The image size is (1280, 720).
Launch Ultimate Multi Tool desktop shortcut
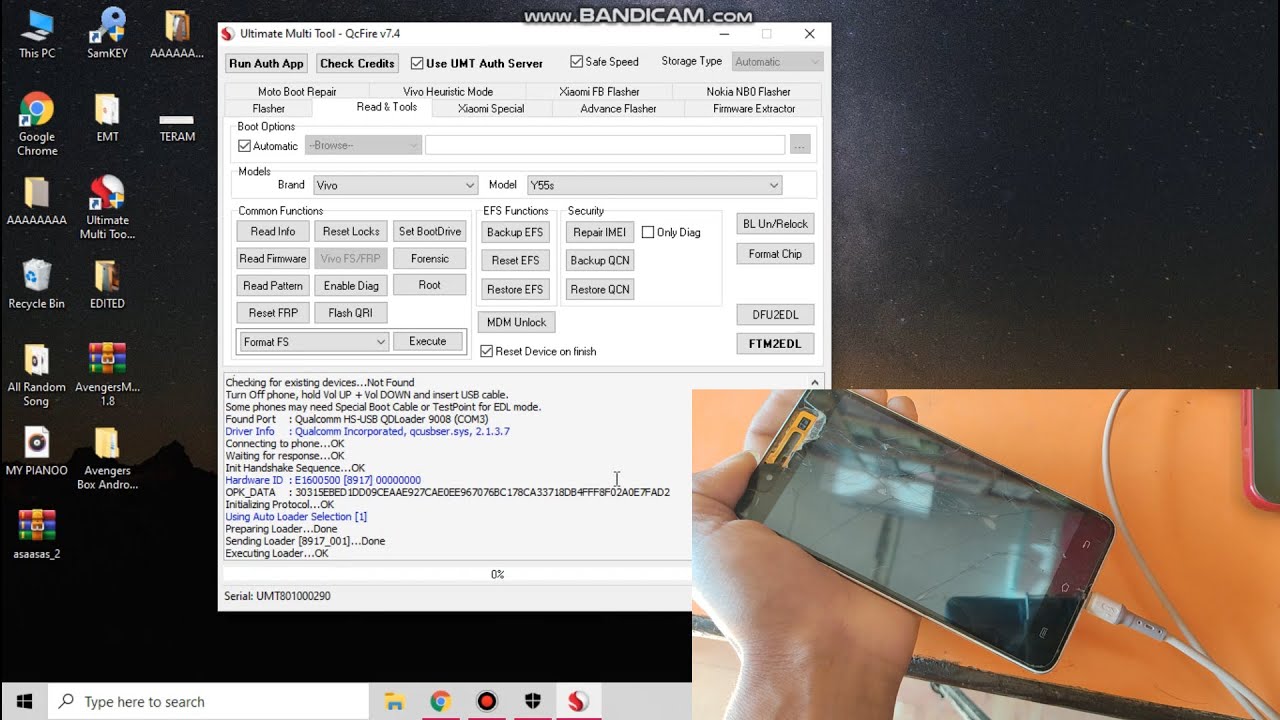pos(107,207)
